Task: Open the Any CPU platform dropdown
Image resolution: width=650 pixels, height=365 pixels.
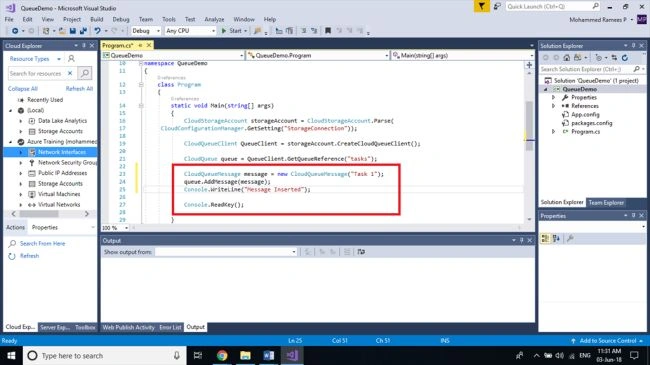Action: (x=213, y=31)
